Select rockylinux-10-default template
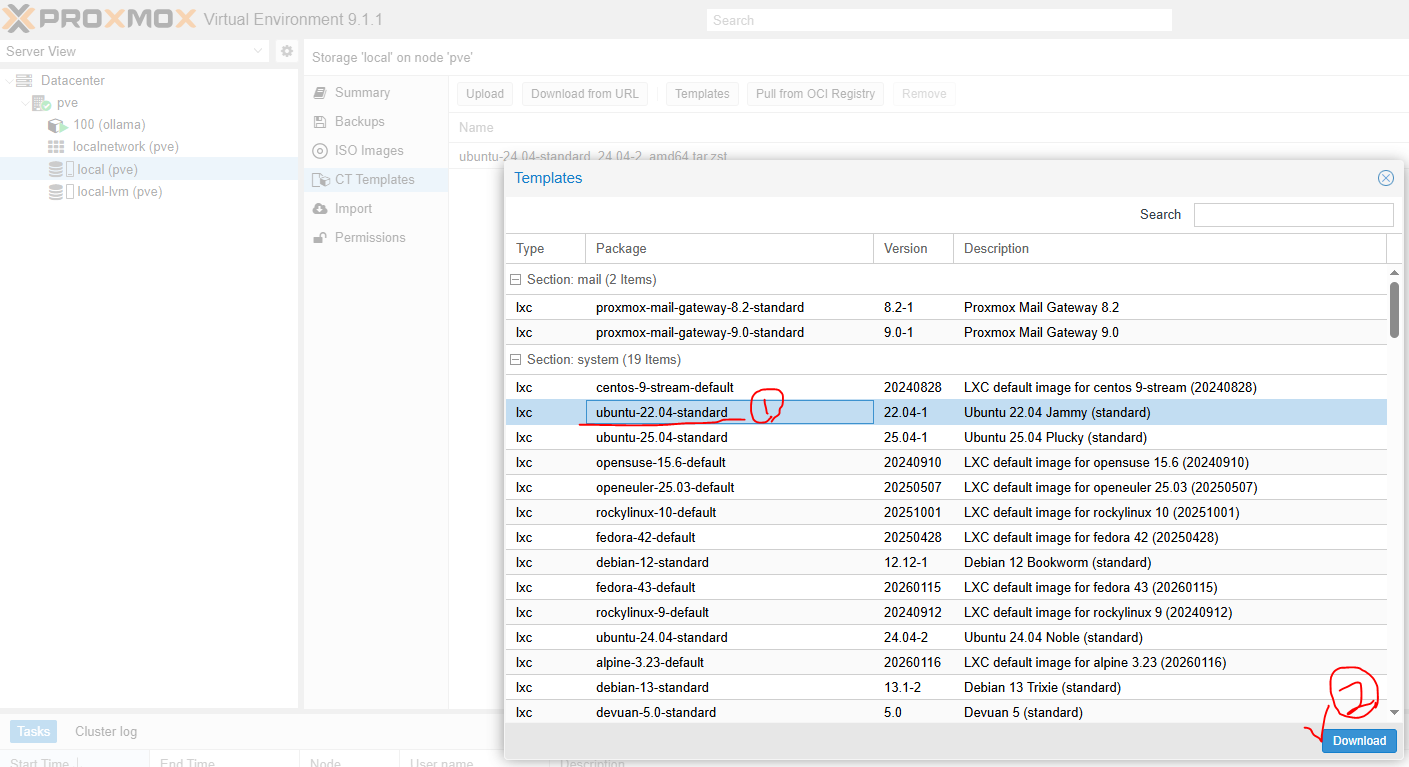This screenshot has height=767, width=1409. [x=946, y=512]
